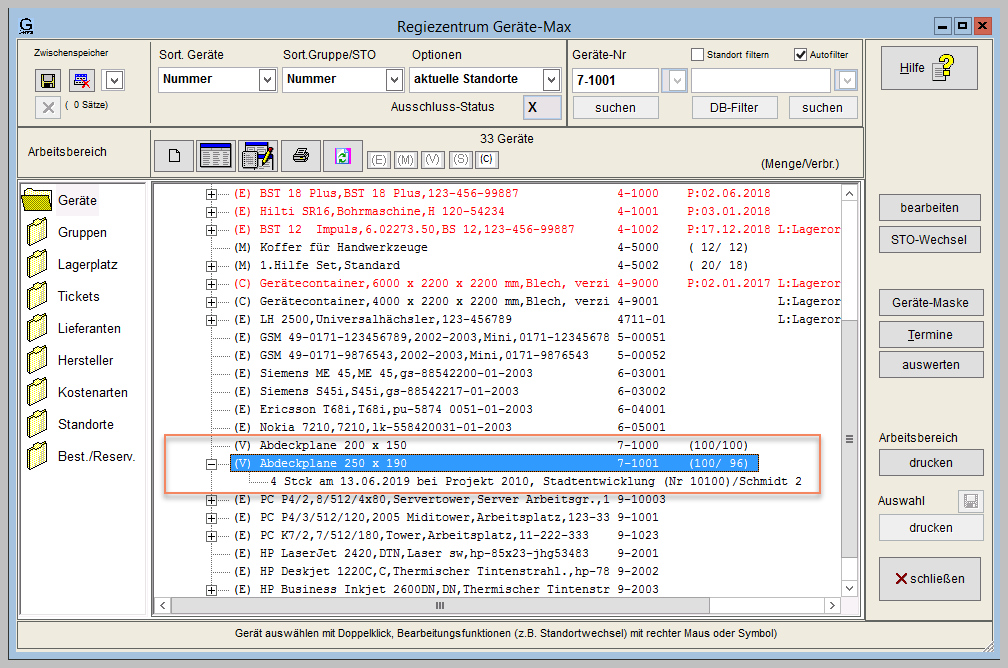
Task: Click the Geräte-Nr input field
Action: coord(615,80)
